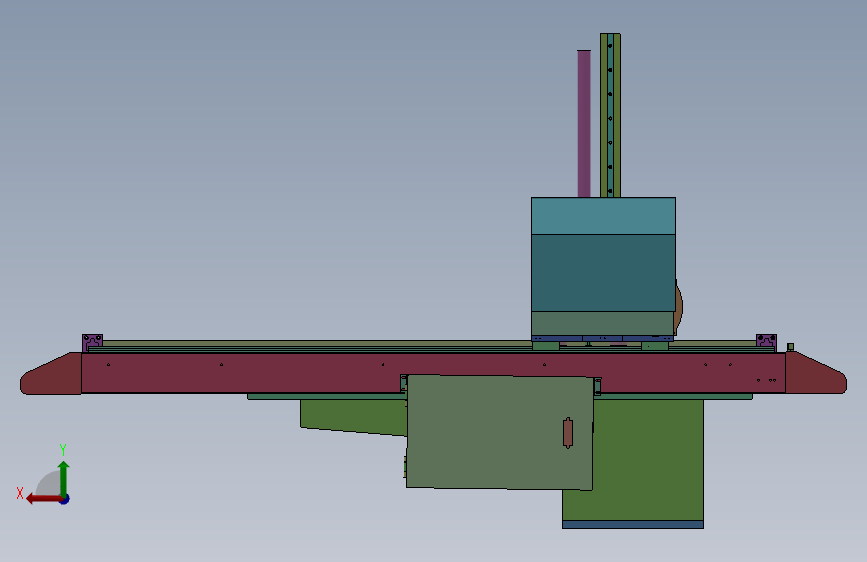Select the magenta vertical rod on the model
This screenshot has height=562, width=867.
pyautogui.click(x=584, y=123)
